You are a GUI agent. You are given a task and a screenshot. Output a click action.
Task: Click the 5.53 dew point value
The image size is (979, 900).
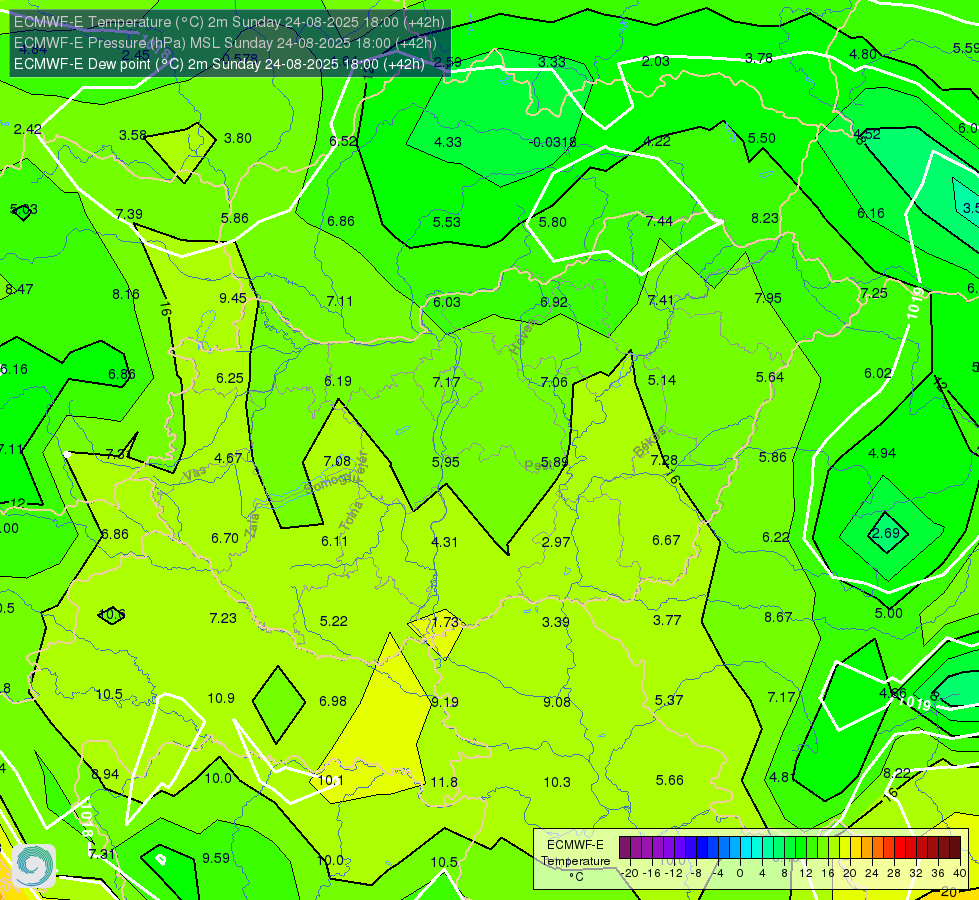coord(447,222)
